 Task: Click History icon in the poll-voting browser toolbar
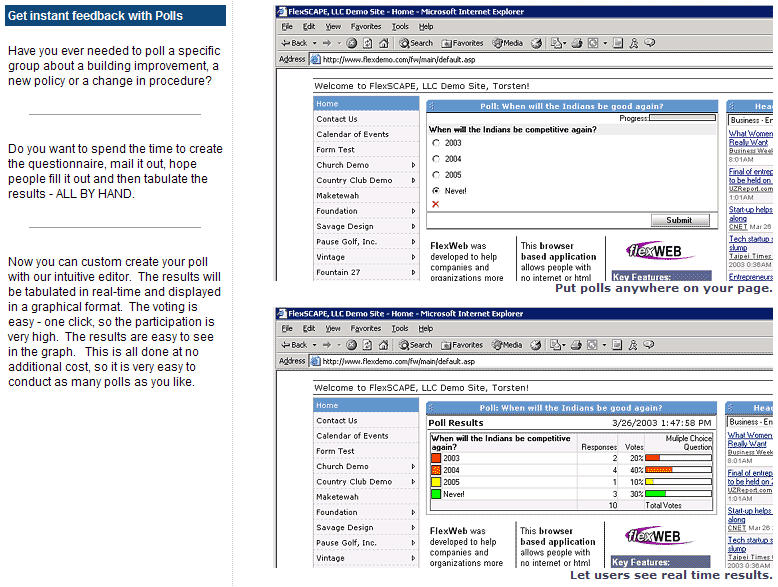pyautogui.click(x=536, y=43)
